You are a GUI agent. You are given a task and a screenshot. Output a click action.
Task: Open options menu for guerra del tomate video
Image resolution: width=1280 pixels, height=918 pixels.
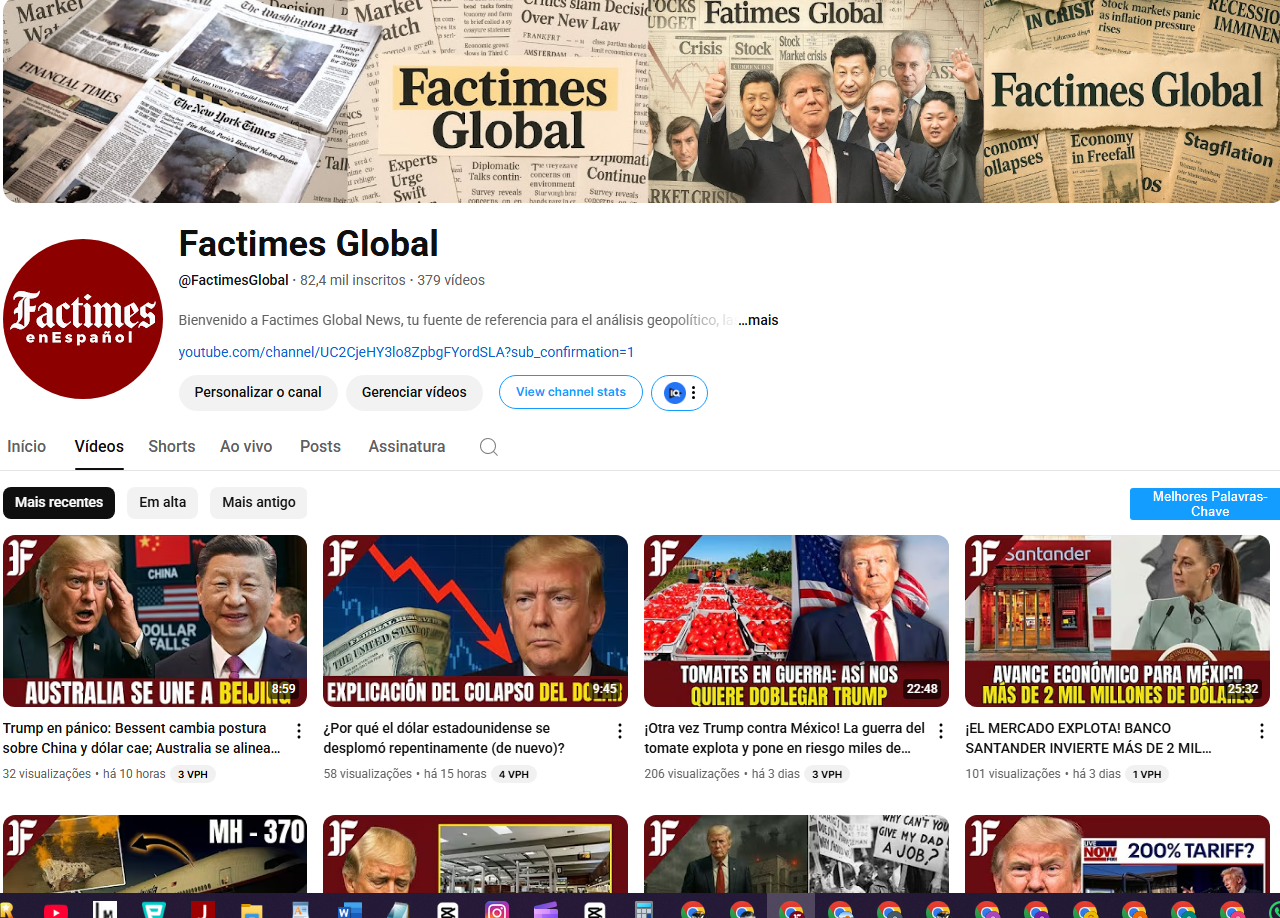tap(940, 731)
